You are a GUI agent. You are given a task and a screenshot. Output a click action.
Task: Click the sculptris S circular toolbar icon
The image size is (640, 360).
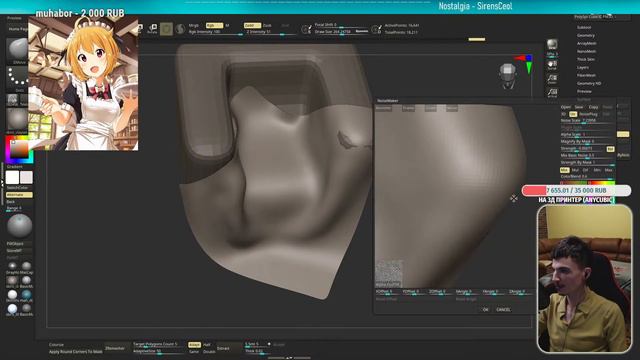pos(180,29)
